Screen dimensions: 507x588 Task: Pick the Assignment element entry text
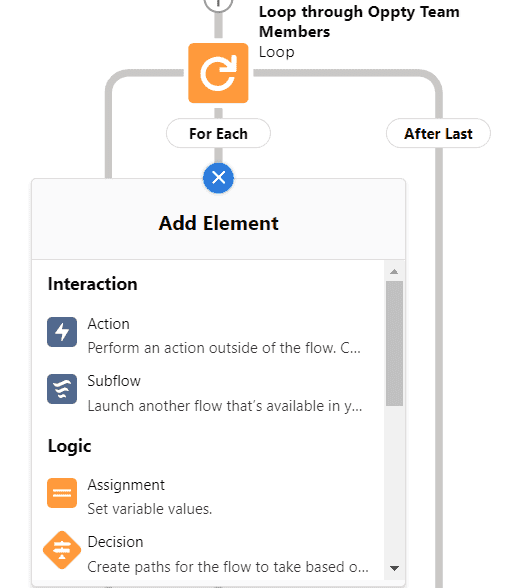[126, 485]
